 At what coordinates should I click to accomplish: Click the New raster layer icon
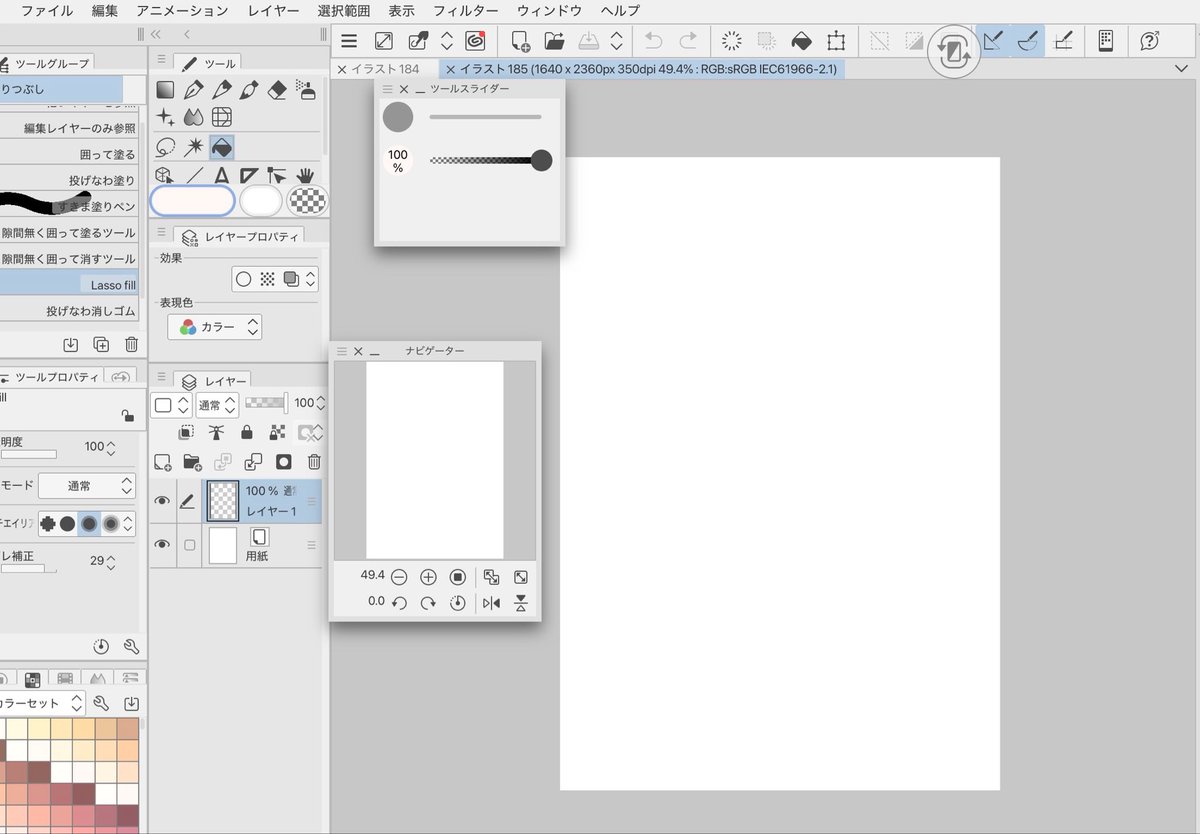coord(163,462)
